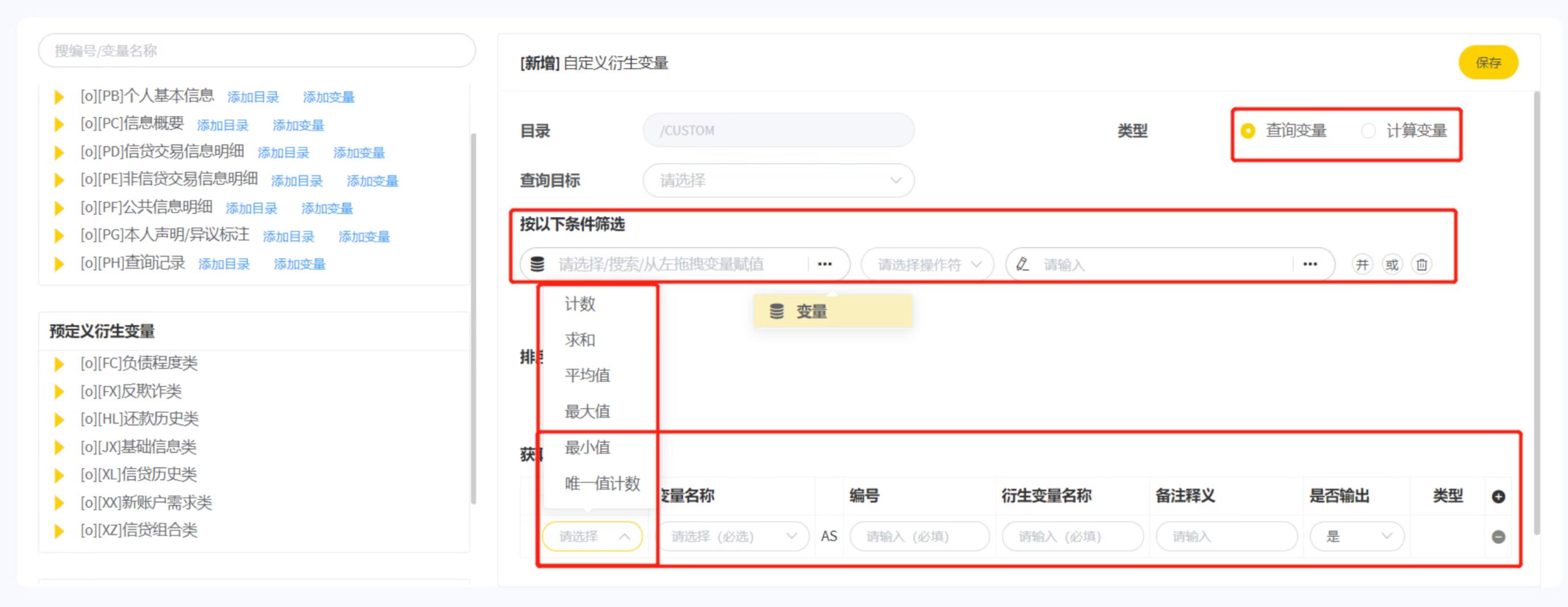Select the 计算变量 radio button
The height and width of the screenshot is (607, 1568).
tap(1368, 131)
